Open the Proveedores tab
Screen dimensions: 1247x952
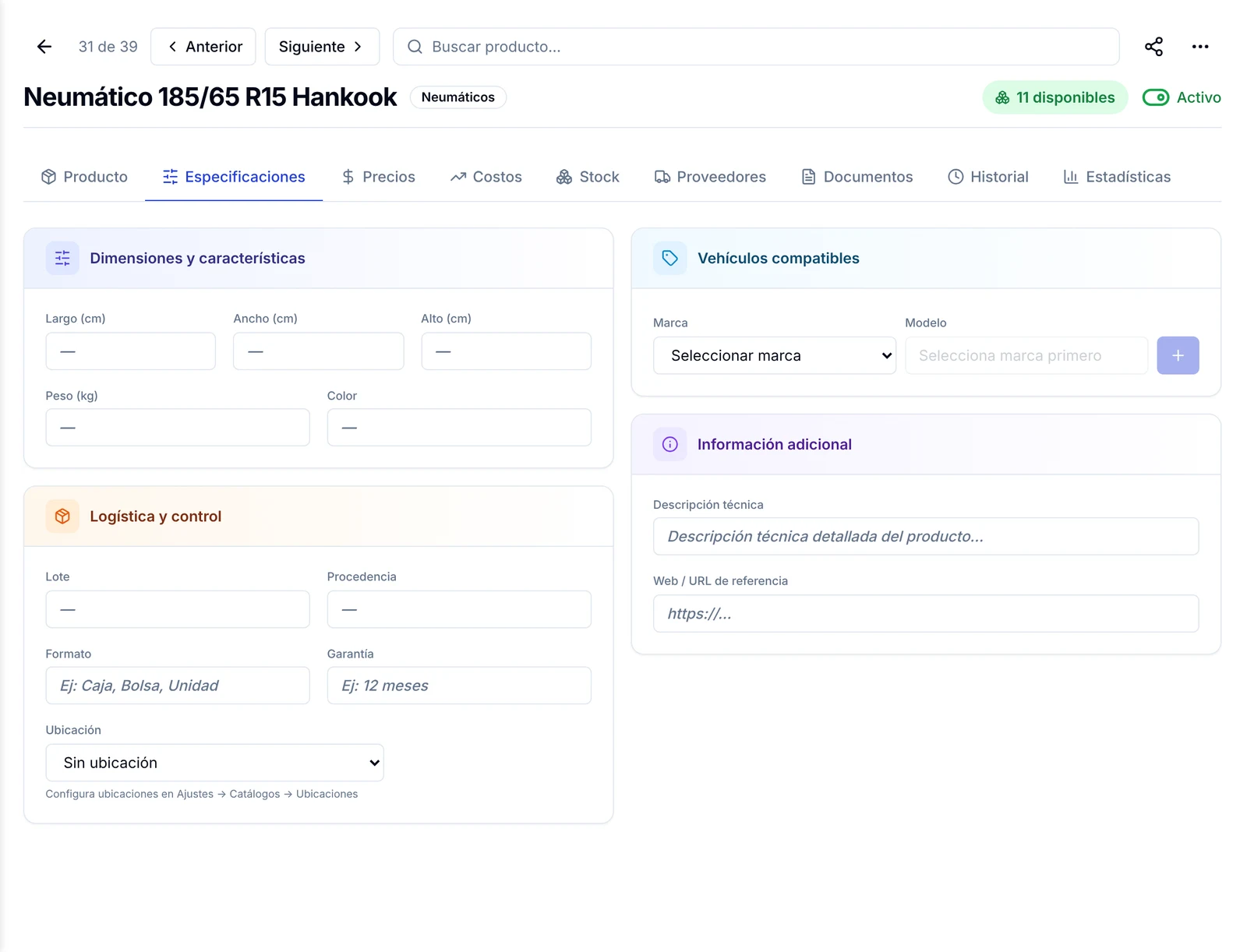coord(710,177)
